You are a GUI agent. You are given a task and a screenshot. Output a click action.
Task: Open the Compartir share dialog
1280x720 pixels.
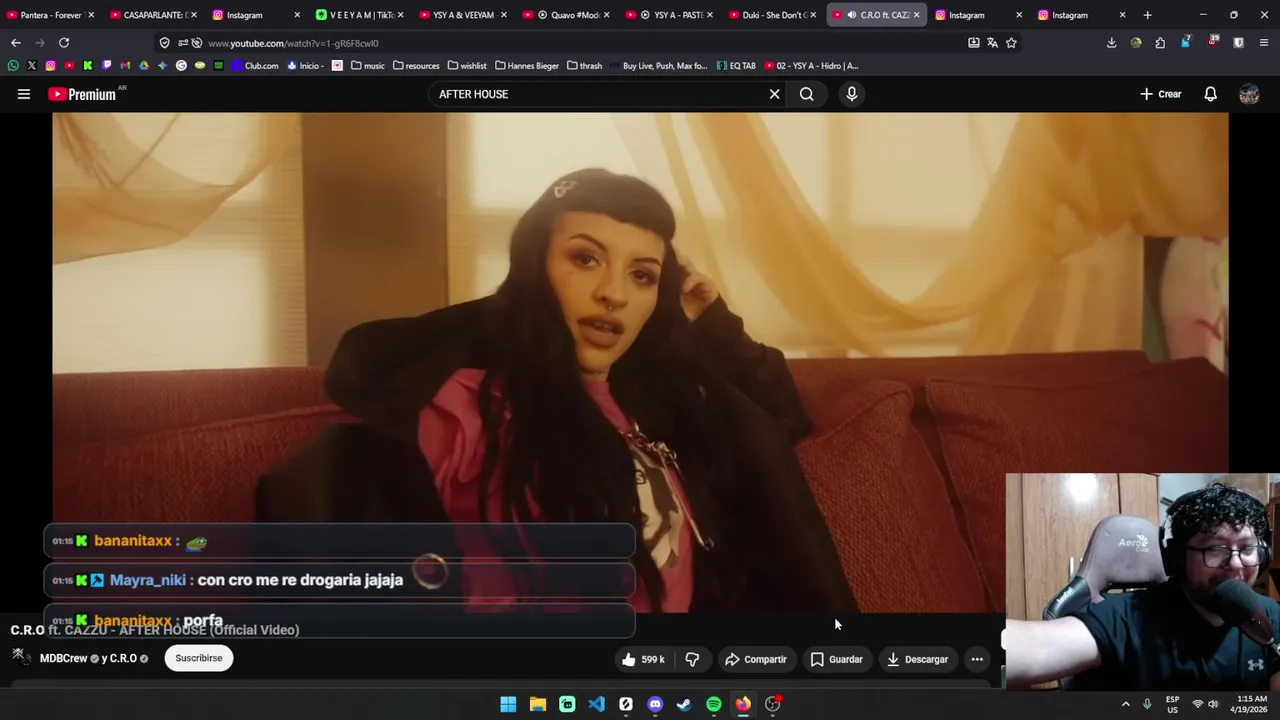[x=755, y=659]
